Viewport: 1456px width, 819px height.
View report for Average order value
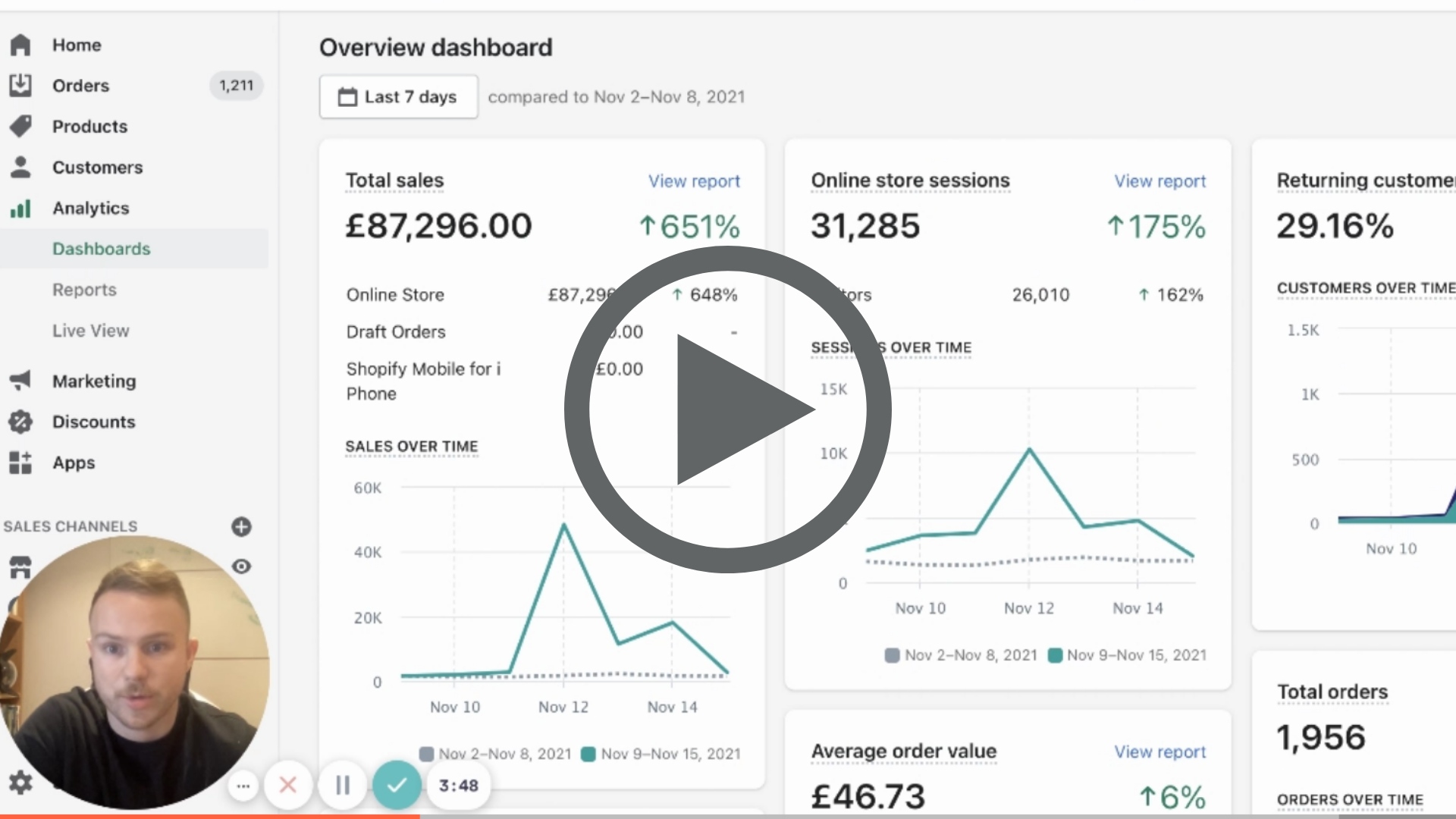(x=1159, y=752)
